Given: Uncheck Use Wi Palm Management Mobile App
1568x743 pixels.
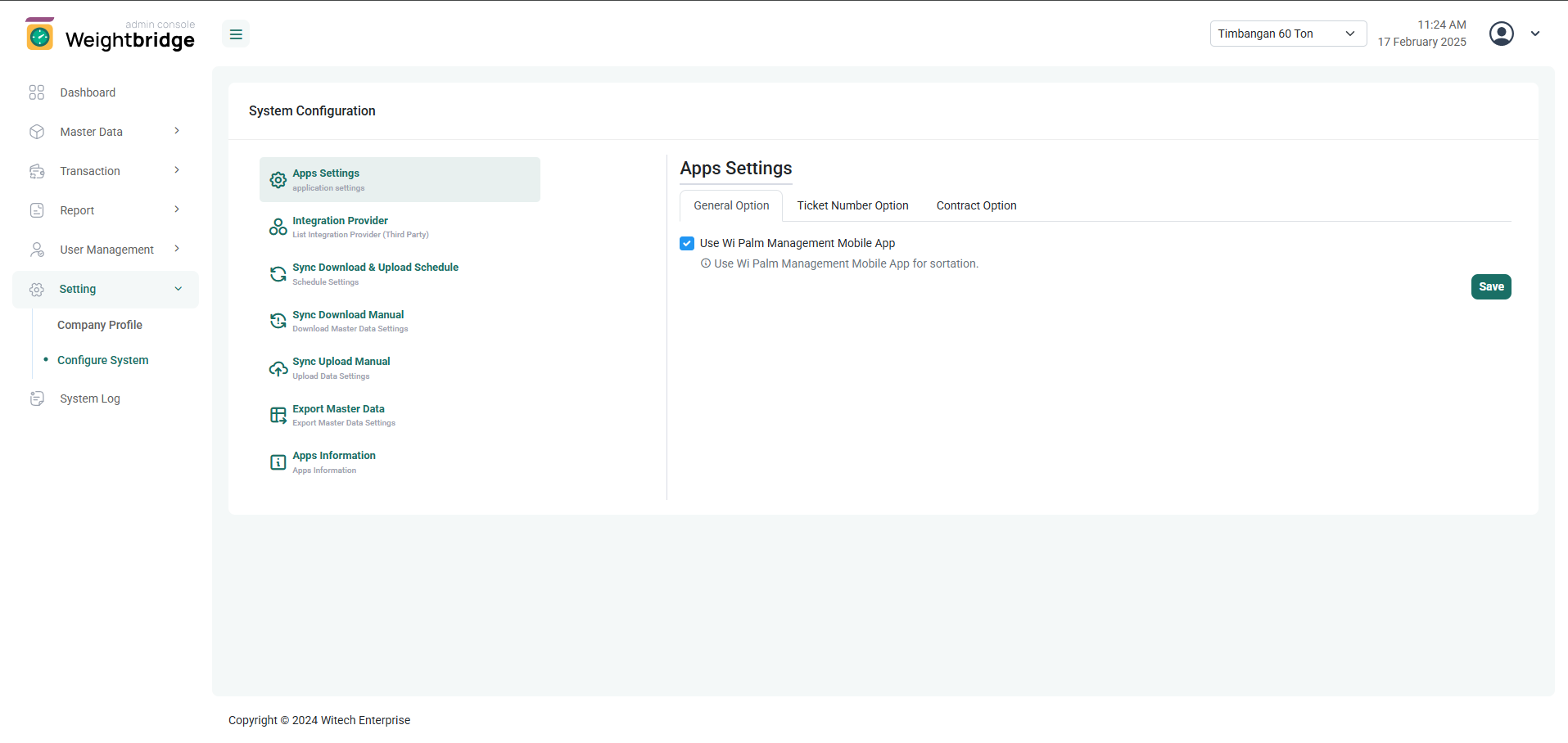Looking at the screenshot, I should pyautogui.click(x=687, y=243).
